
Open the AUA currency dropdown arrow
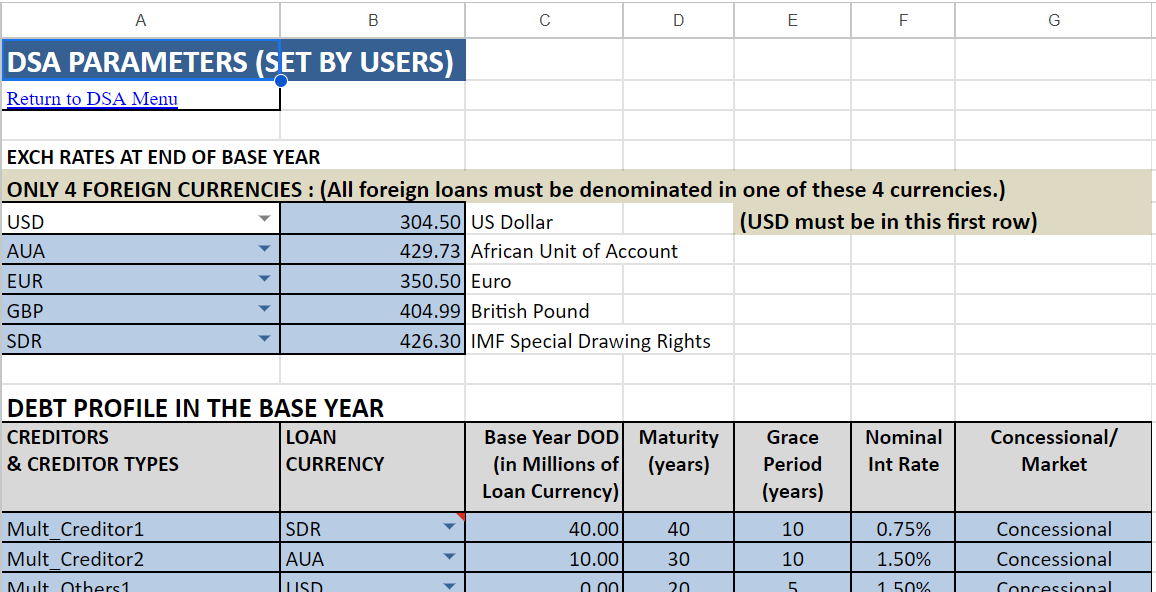coord(265,249)
